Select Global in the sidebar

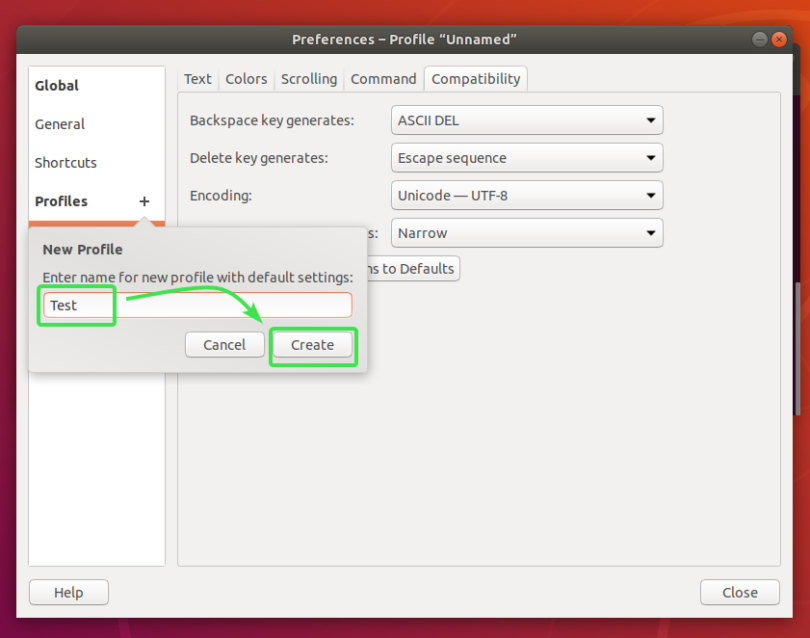coord(60,85)
